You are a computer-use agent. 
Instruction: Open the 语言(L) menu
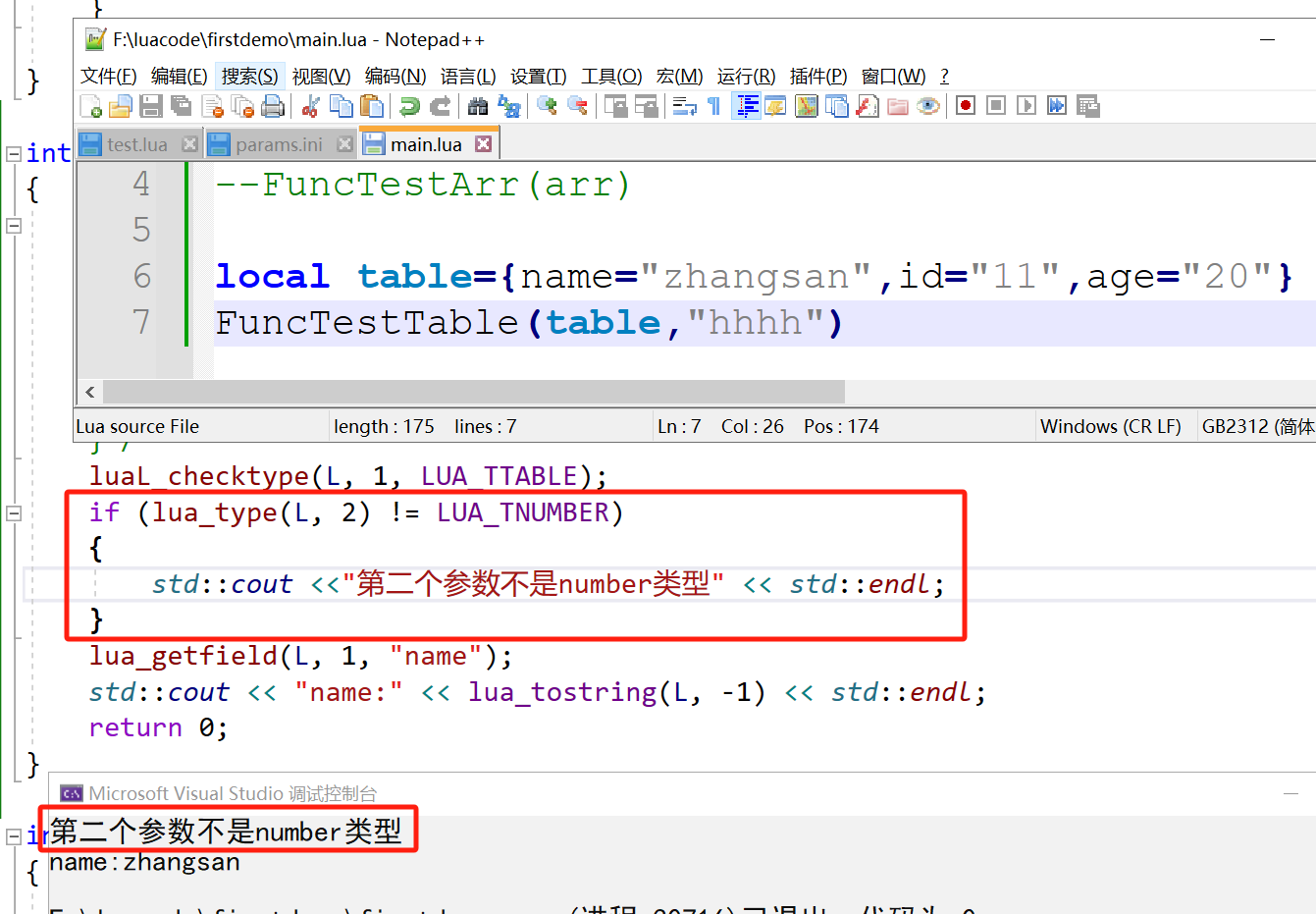(x=468, y=76)
